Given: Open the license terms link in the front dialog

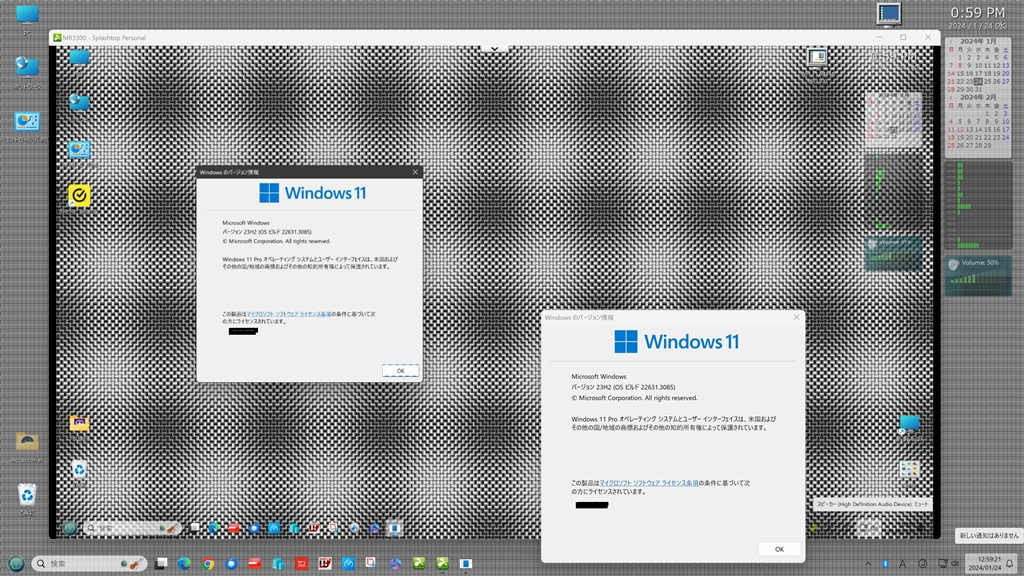Looking at the screenshot, I should pyautogui.click(x=648, y=483).
